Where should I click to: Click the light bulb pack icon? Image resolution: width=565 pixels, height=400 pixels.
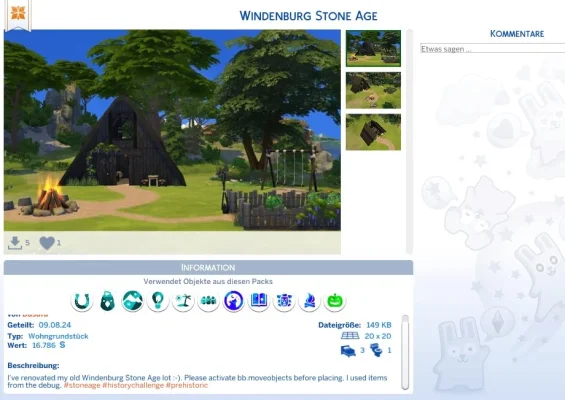point(158,301)
